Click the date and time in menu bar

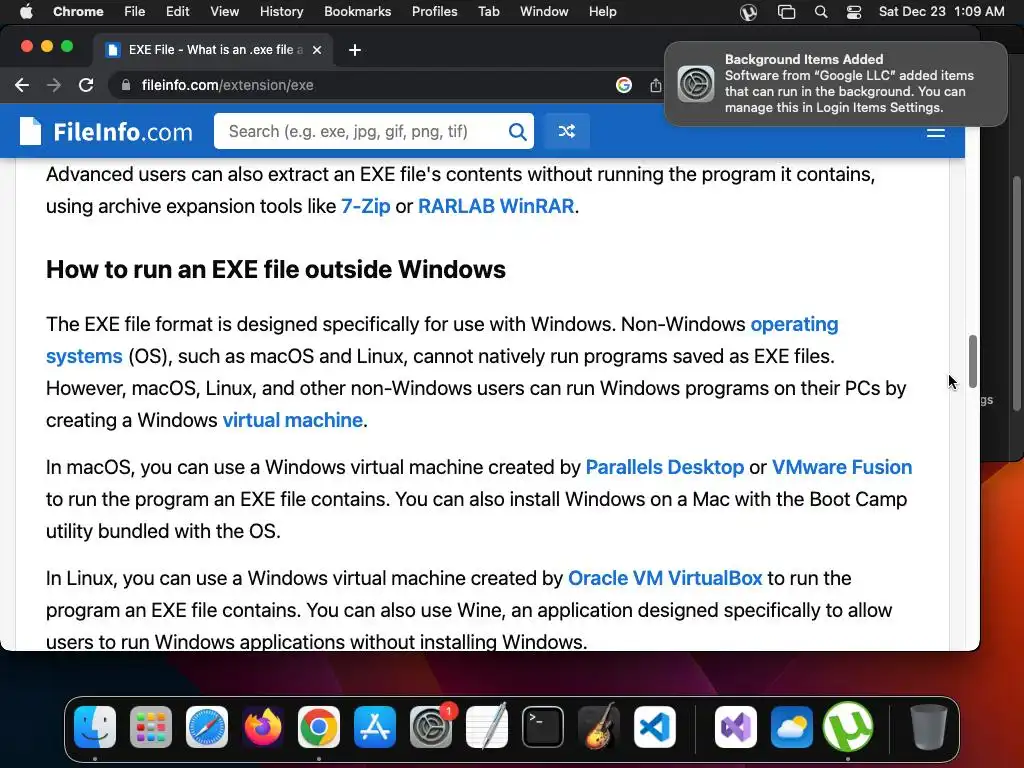tap(941, 12)
